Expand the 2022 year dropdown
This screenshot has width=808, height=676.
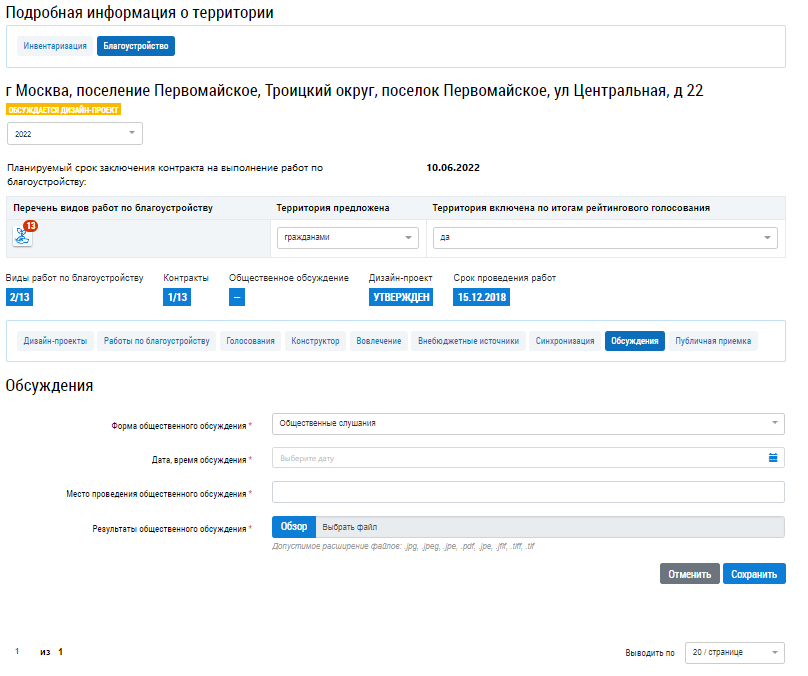click(75, 134)
